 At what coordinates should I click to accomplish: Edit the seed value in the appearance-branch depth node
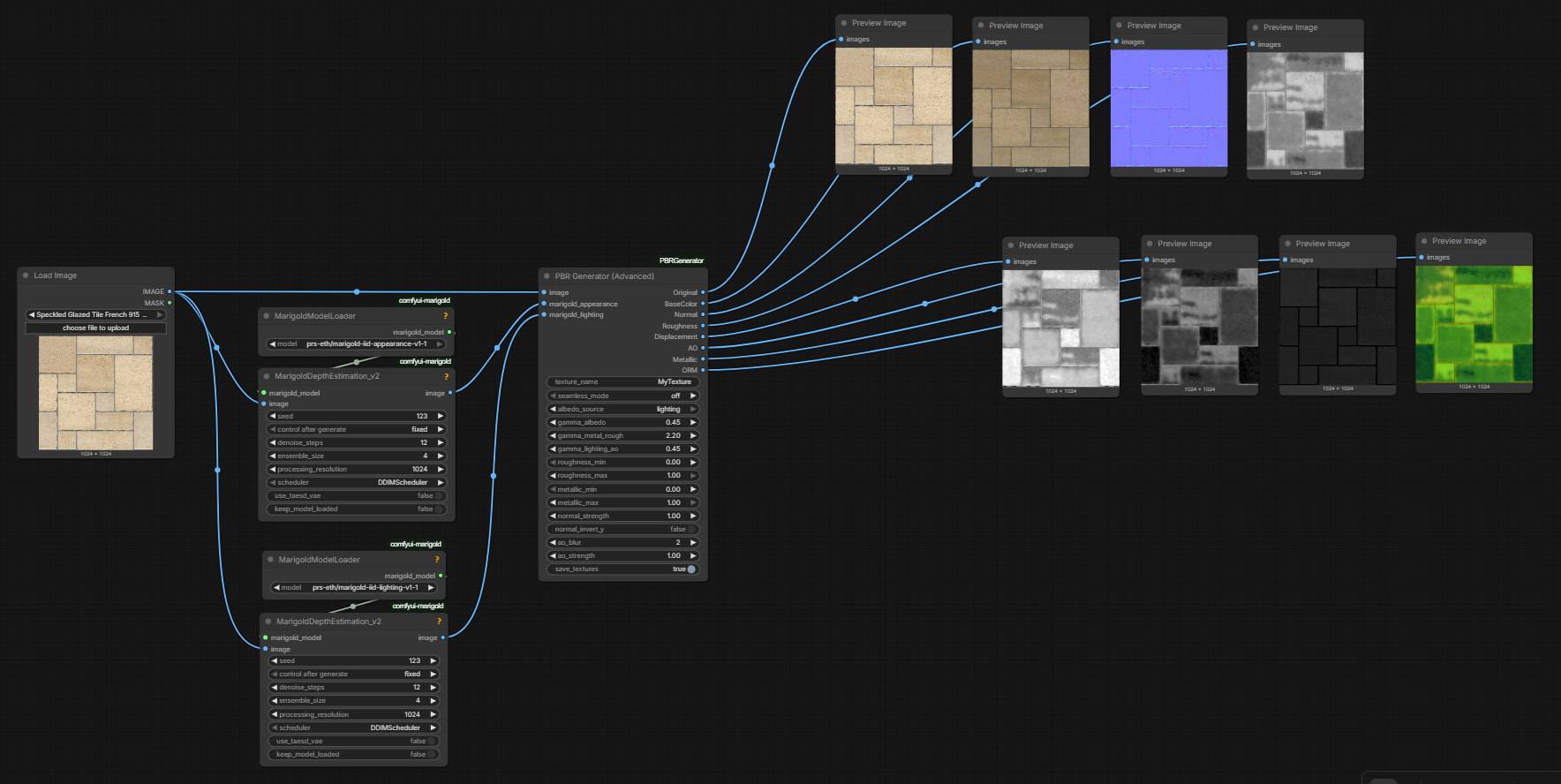[357, 416]
